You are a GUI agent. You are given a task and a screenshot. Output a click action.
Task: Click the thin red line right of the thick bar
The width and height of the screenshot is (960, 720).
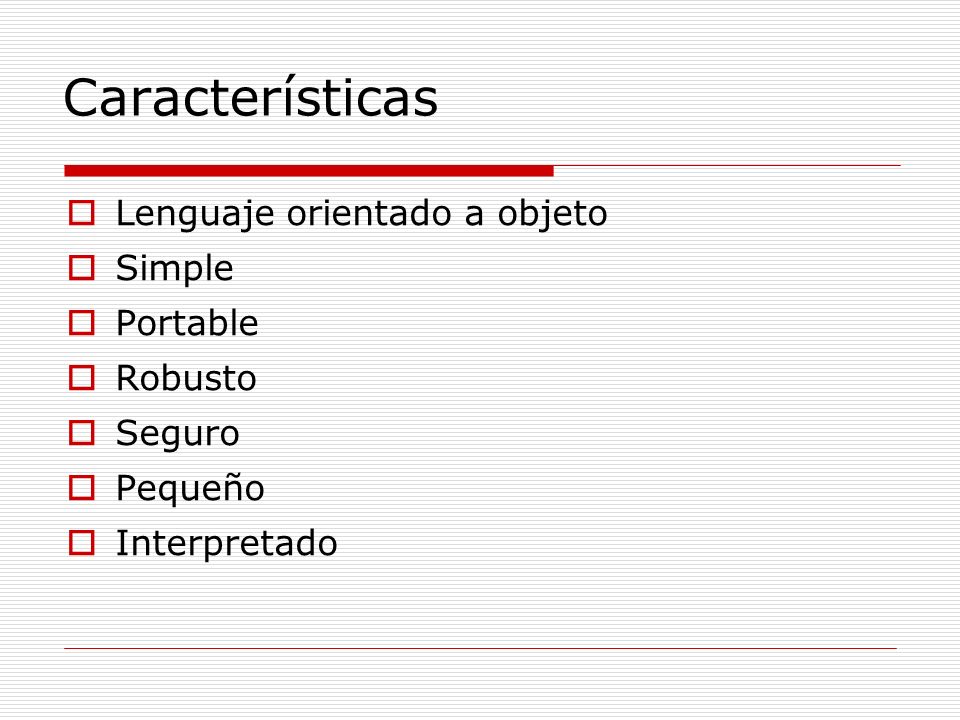[x=727, y=165]
